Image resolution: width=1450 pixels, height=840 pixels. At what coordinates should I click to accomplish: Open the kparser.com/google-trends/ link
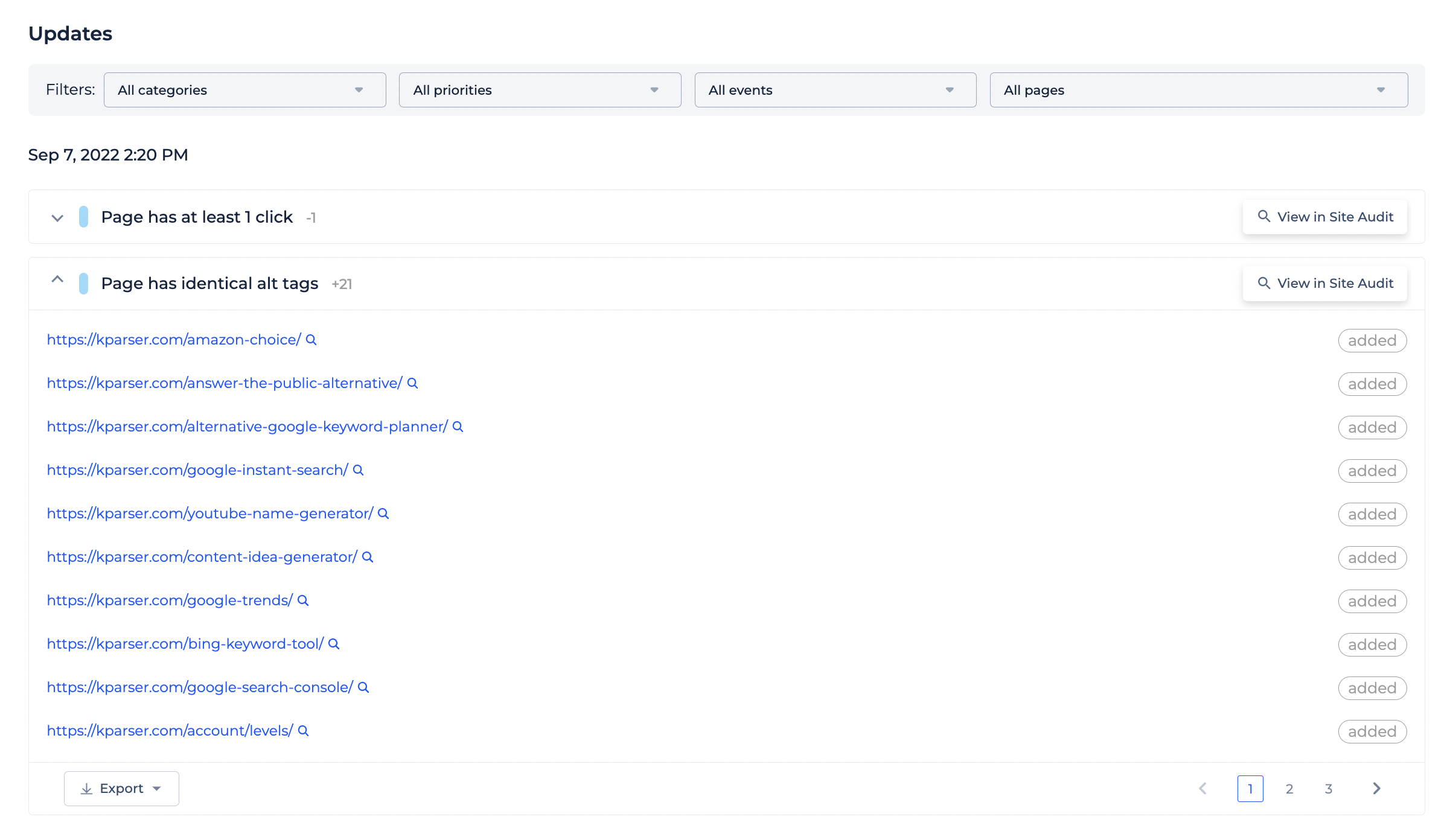pos(170,600)
